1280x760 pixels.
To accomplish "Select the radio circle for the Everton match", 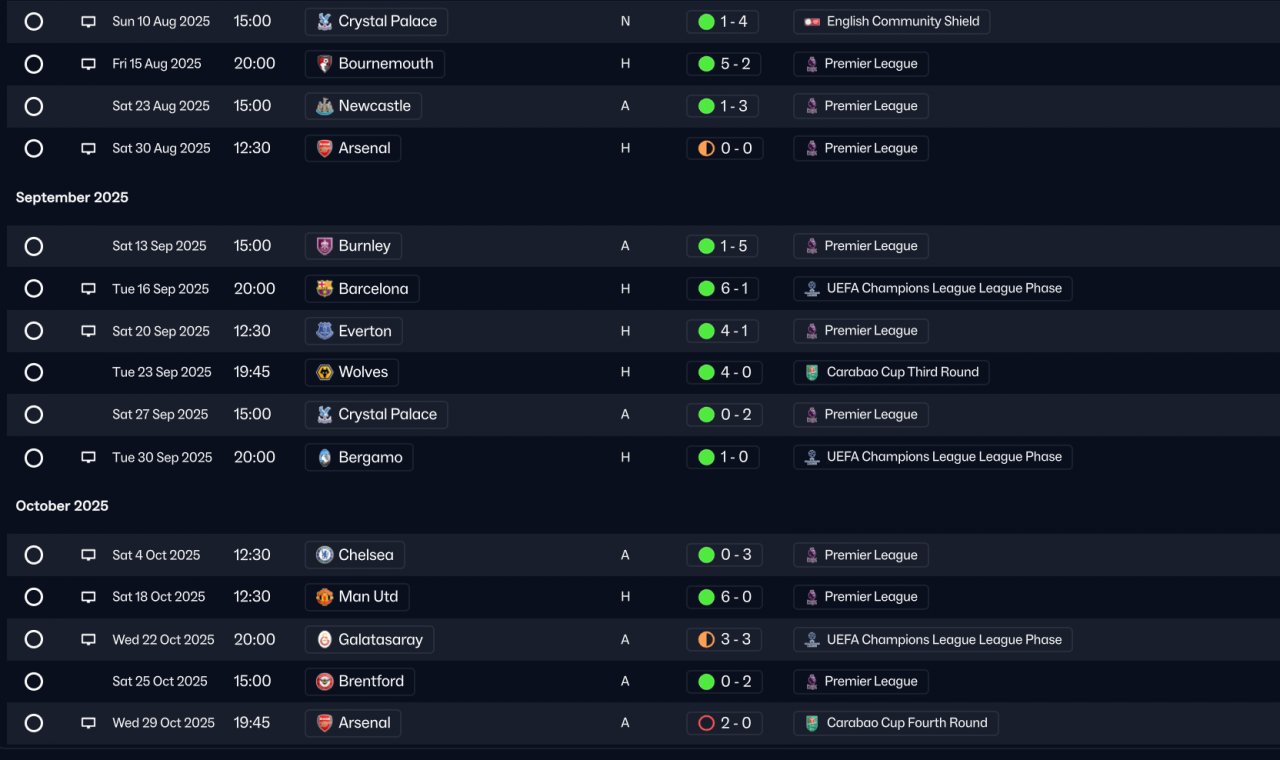I will tap(33, 331).
